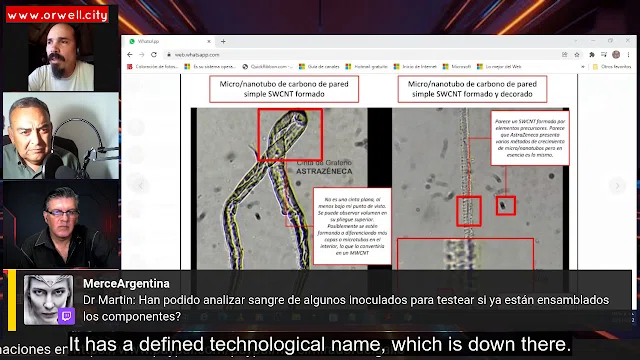This screenshot has height=360, width=640.
Task: Click the Twitch icon on MerceArgentina's avatar
Action: coord(66,316)
